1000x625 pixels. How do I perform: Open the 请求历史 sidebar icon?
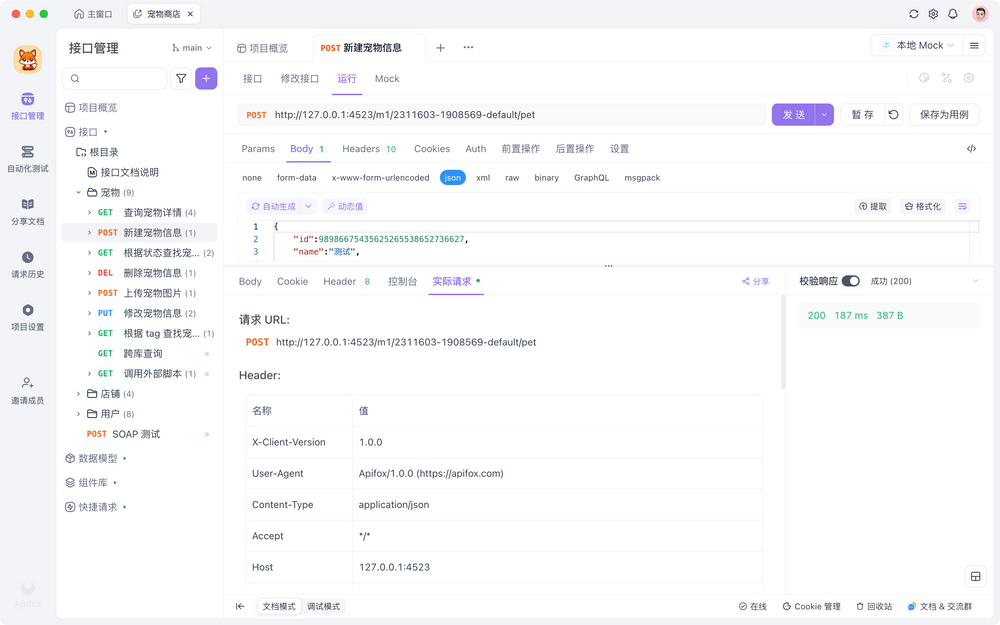[27, 262]
